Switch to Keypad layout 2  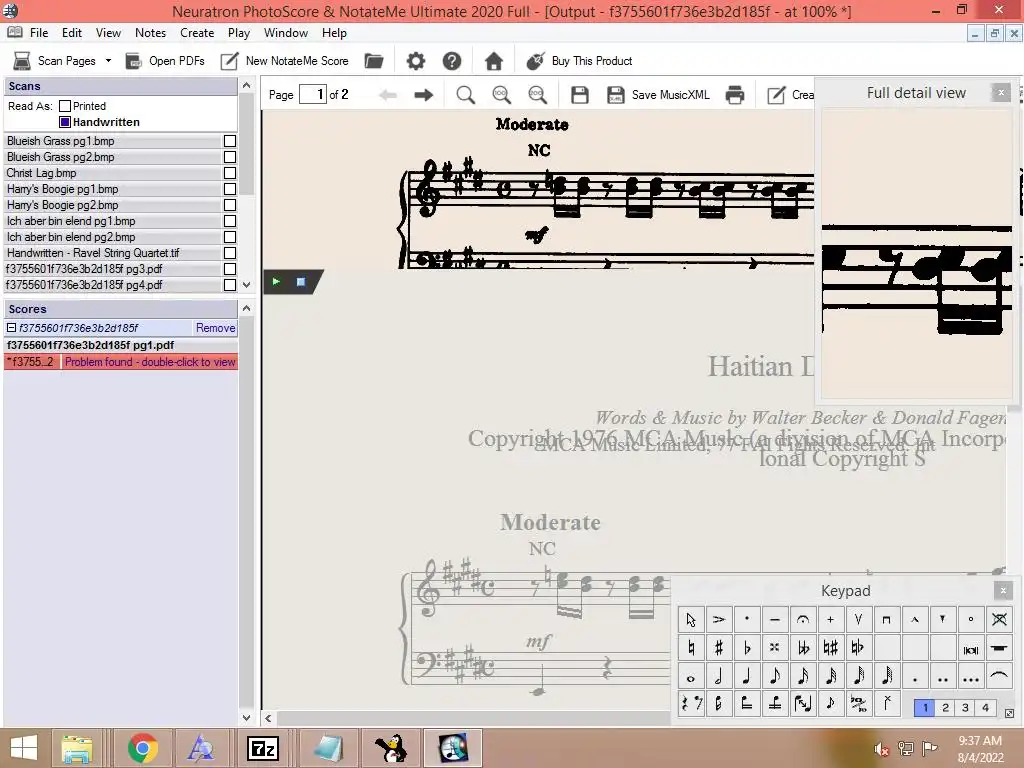[945, 707]
